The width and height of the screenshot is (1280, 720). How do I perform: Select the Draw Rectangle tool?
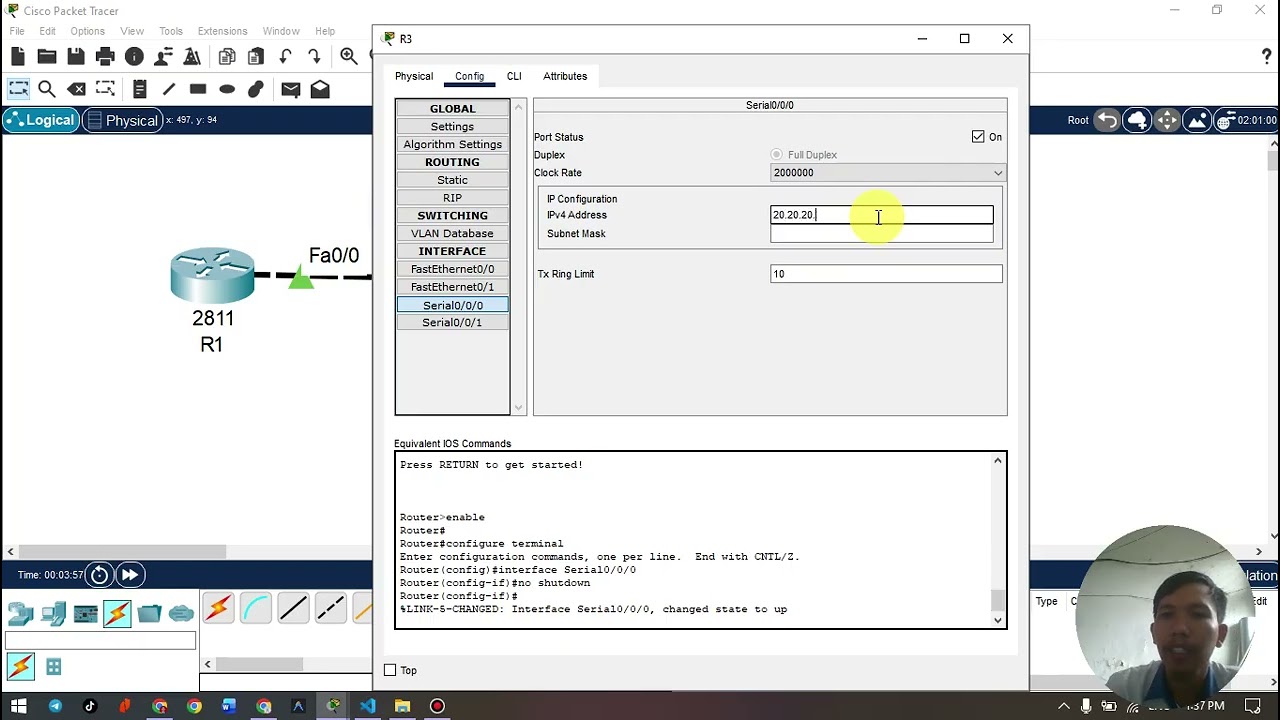(198, 89)
